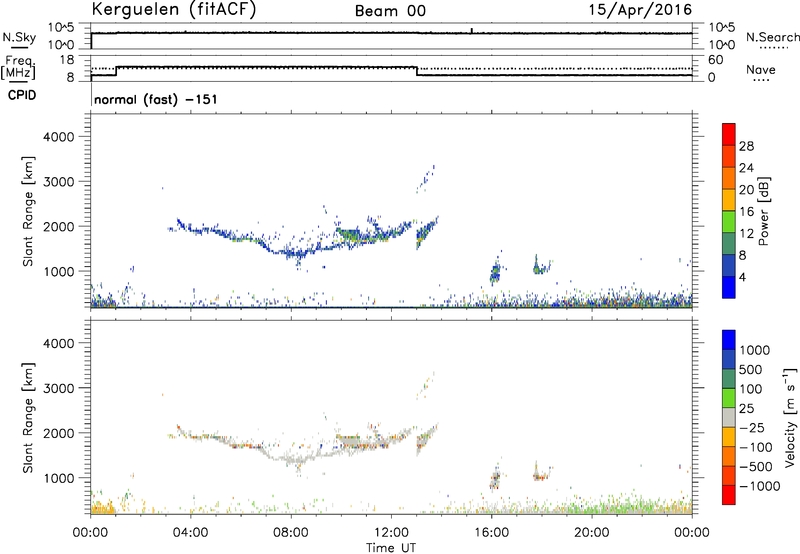Image resolution: width=800 pixels, height=554 pixels.
Task: Click the 'Time UT' axis title
Action: [x=391, y=548]
